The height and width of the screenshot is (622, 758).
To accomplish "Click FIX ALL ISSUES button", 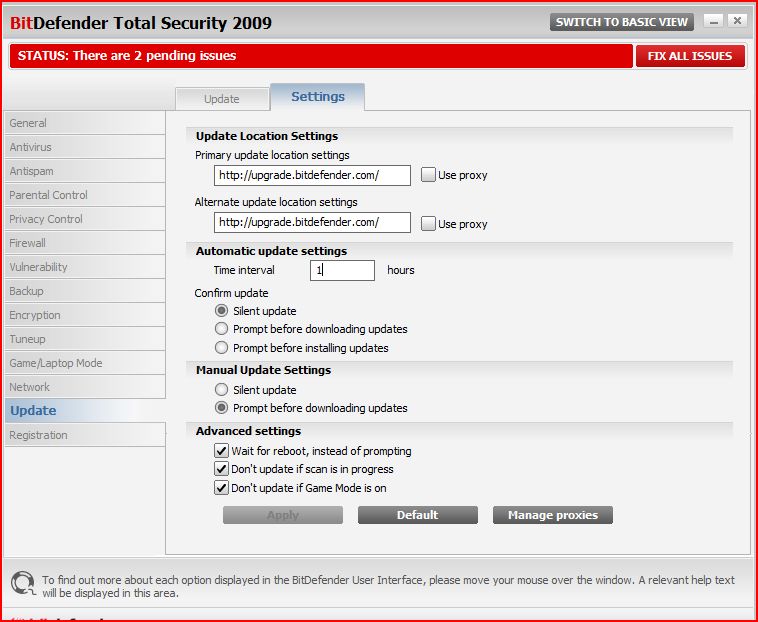I will (690, 56).
